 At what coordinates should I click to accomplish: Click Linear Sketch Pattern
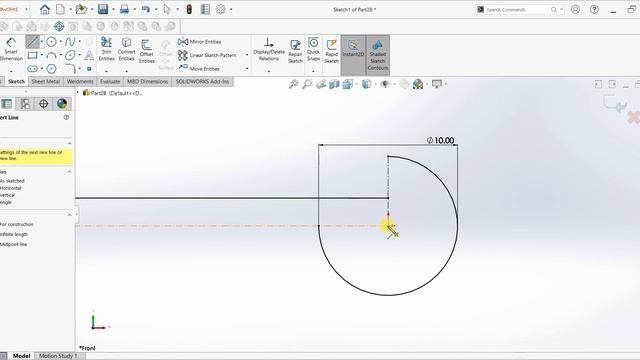(207, 55)
